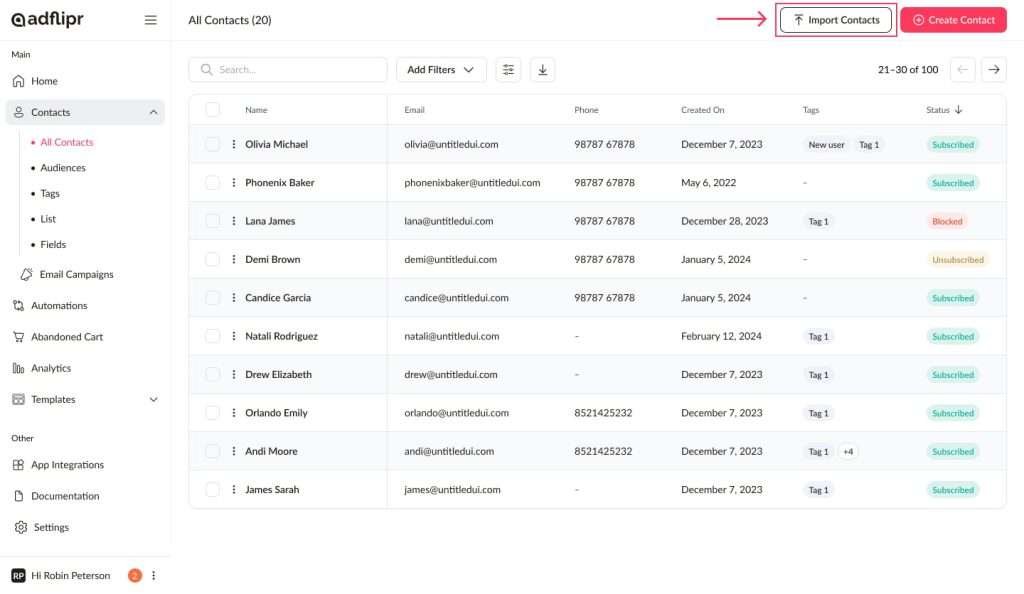Open Audiences under Contacts
Viewport: 1024px width, 594px height.
point(63,168)
